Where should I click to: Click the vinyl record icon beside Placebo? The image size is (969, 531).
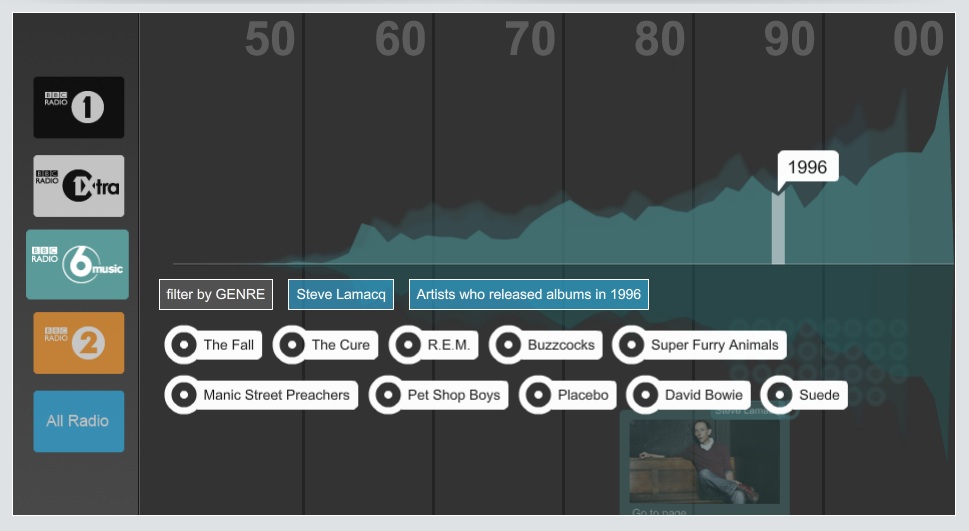click(x=538, y=395)
